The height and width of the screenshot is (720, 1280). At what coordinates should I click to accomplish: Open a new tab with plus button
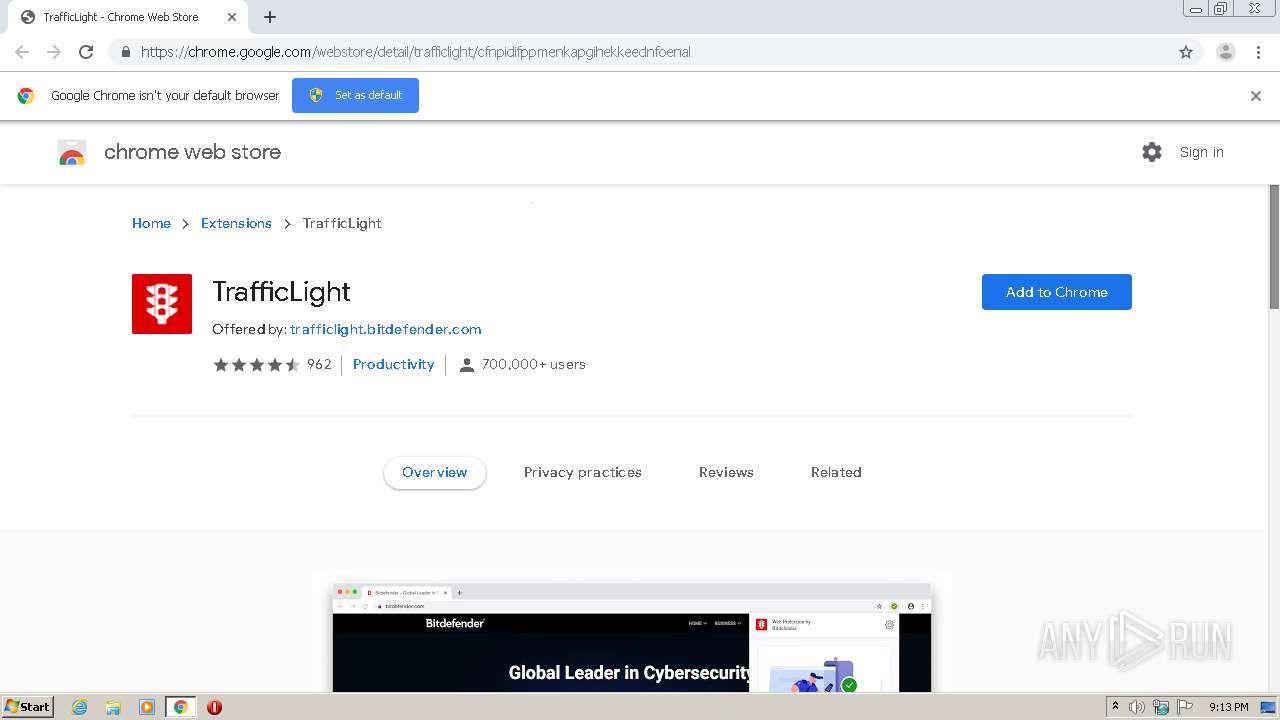[270, 17]
